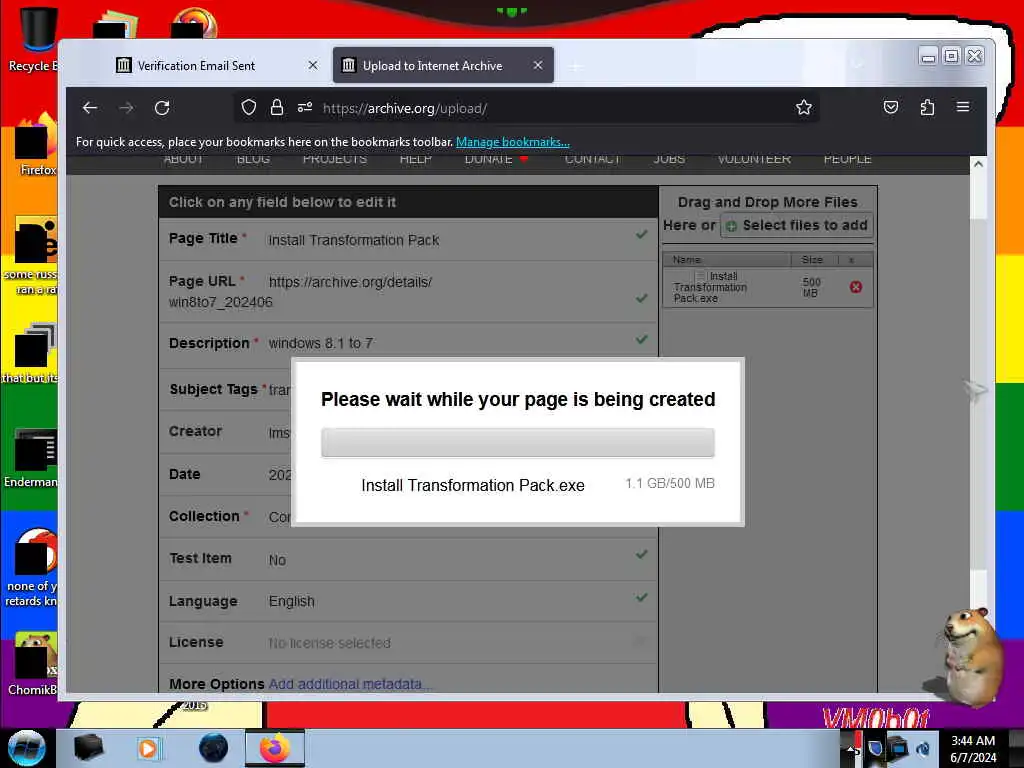Edit the Description field windows 8.1 to 7
This screenshot has width=1024, height=768.
click(321, 343)
